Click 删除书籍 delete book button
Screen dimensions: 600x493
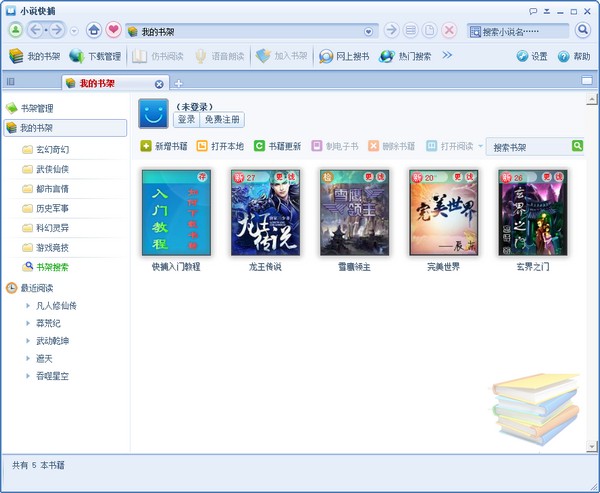[392, 146]
